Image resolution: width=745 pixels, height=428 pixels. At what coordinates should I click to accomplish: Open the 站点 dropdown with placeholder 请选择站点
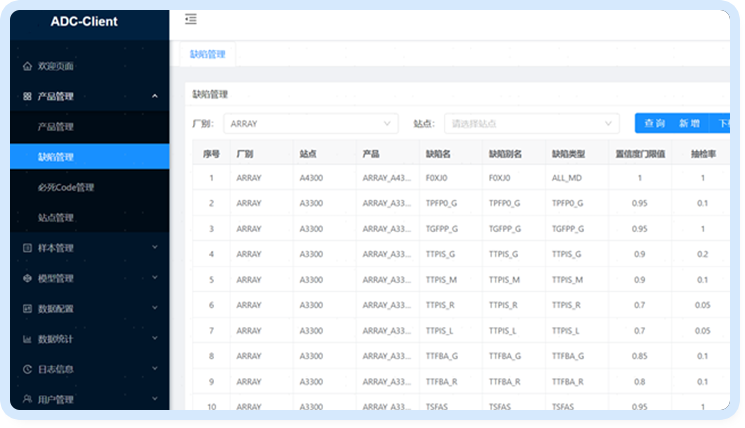pyautogui.click(x=530, y=123)
